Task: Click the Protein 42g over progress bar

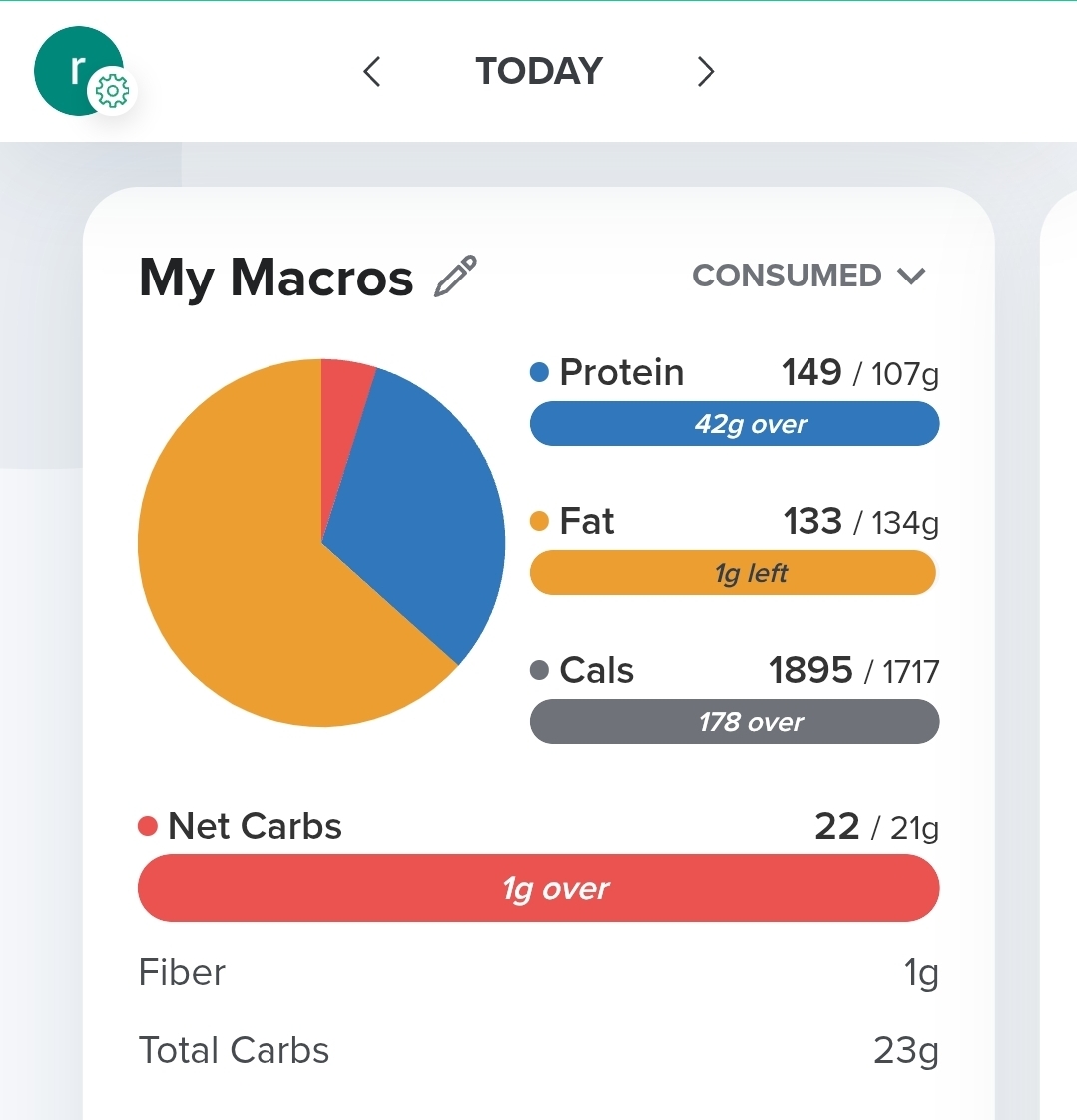Action: point(735,423)
